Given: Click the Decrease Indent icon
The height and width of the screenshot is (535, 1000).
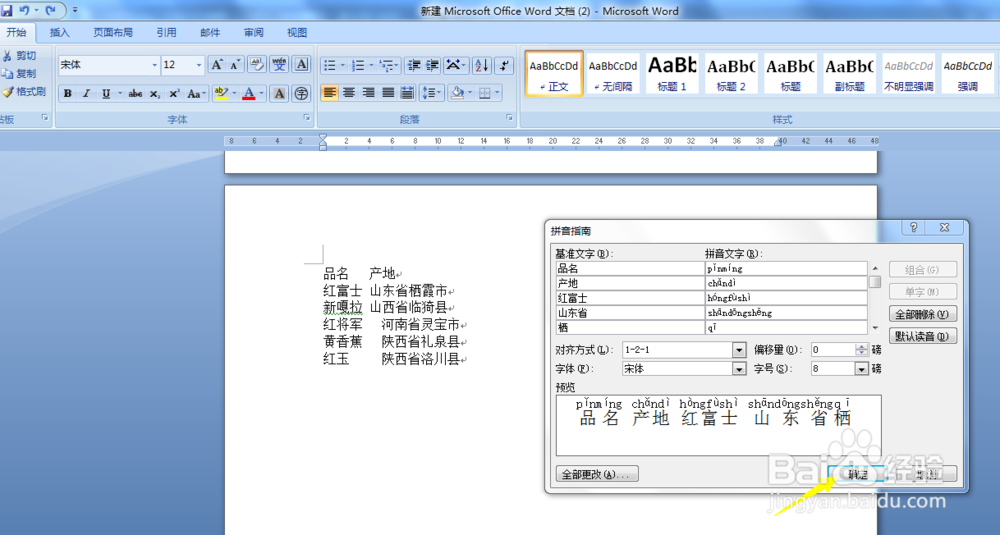Looking at the screenshot, I should click(x=414, y=65).
